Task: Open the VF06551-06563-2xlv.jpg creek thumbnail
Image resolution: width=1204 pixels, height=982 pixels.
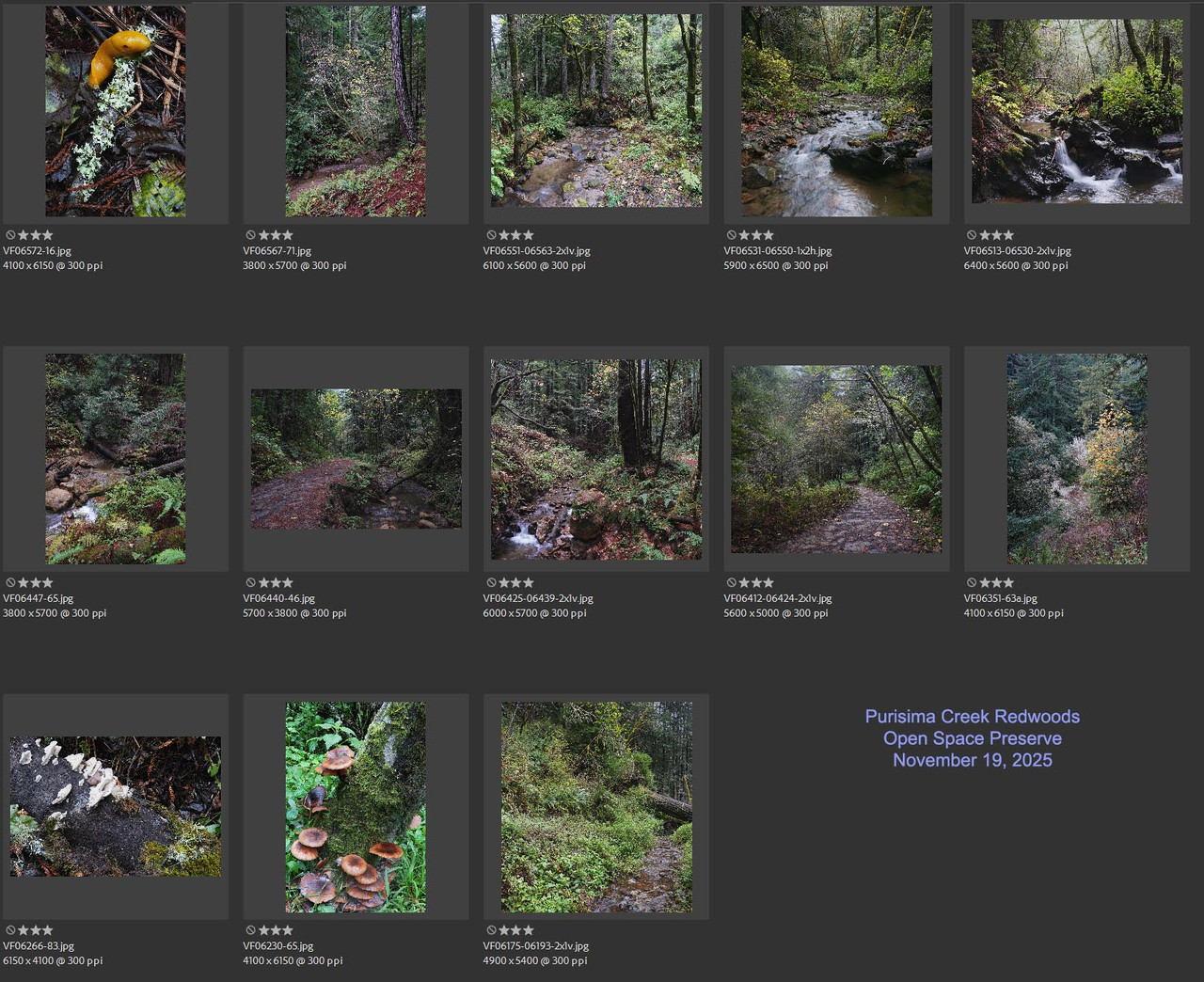Action: pos(596,111)
